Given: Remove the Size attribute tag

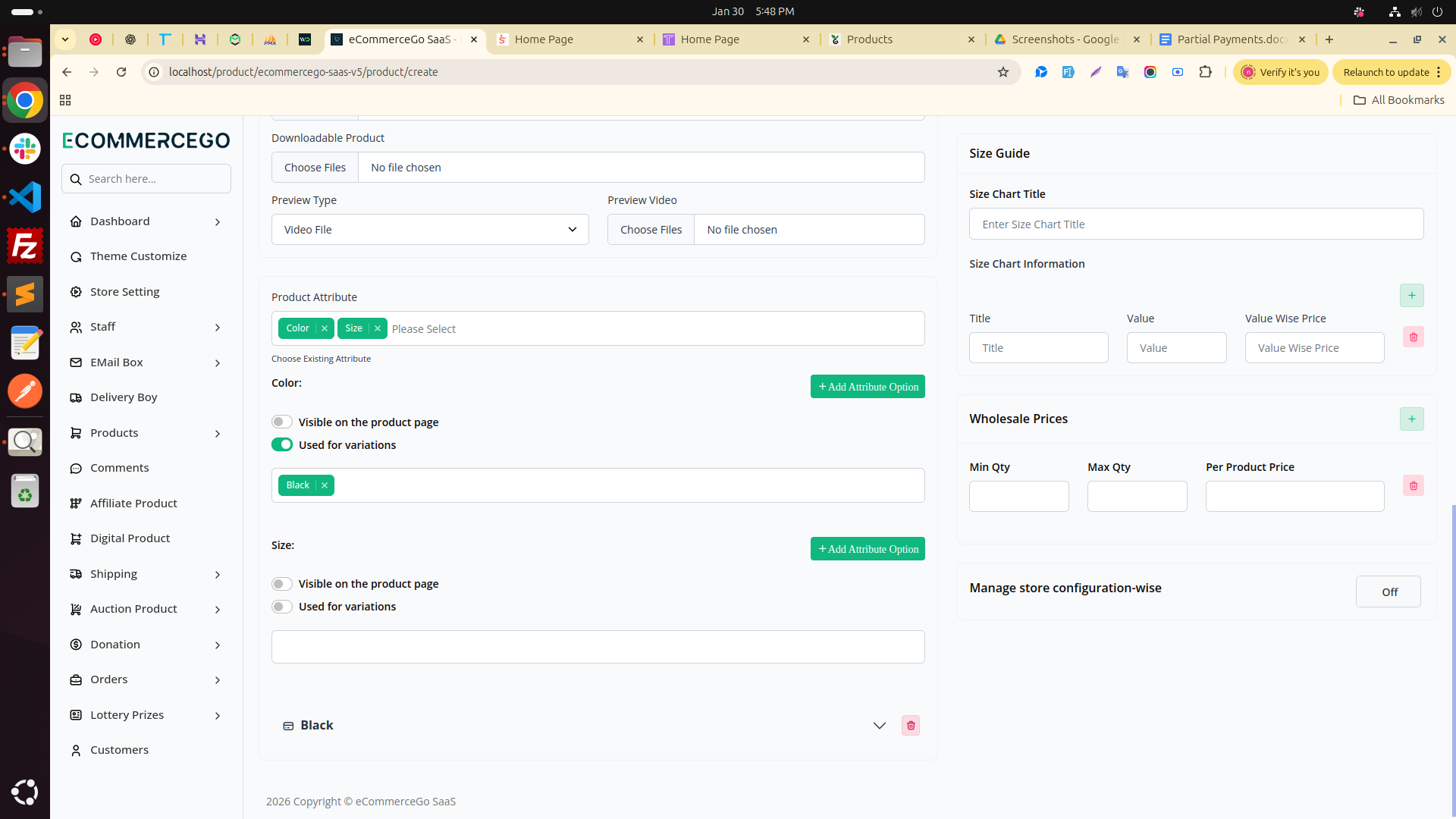Looking at the screenshot, I should point(378,328).
